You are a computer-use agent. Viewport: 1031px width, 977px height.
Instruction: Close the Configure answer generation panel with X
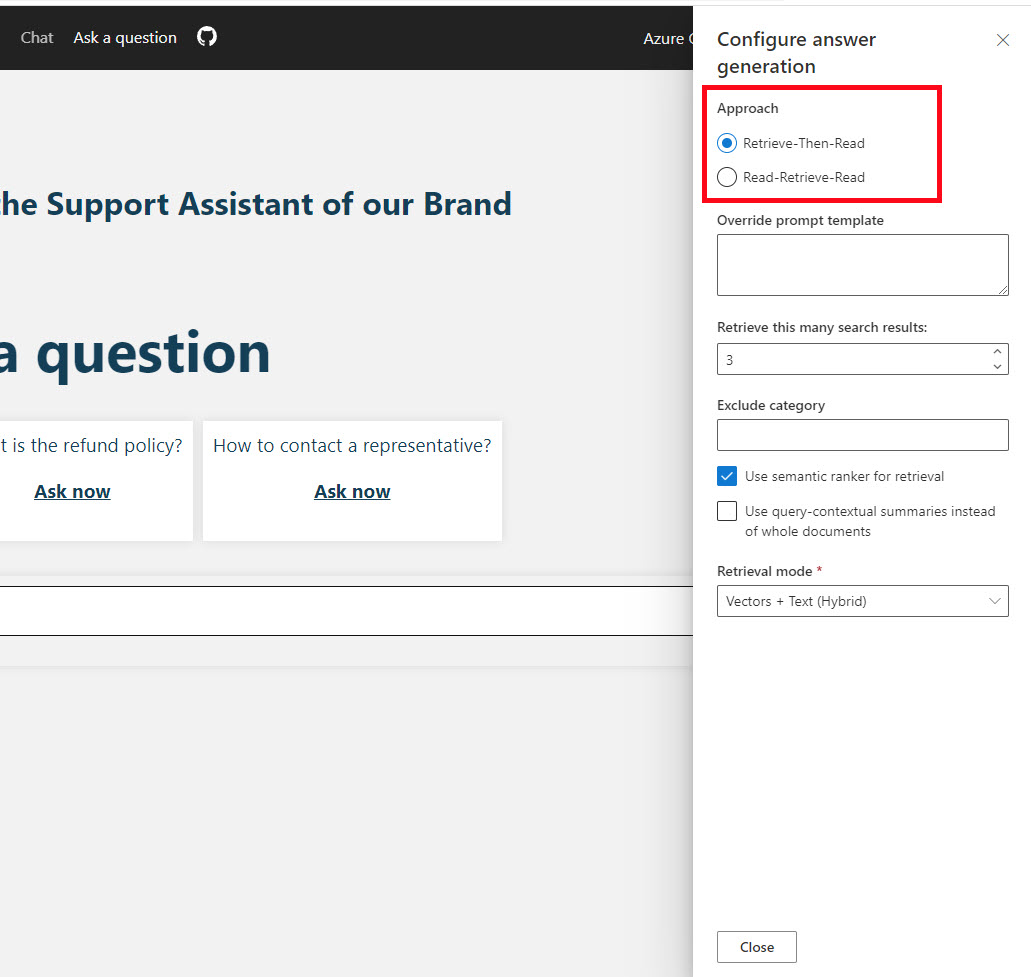click(1003, 40)
